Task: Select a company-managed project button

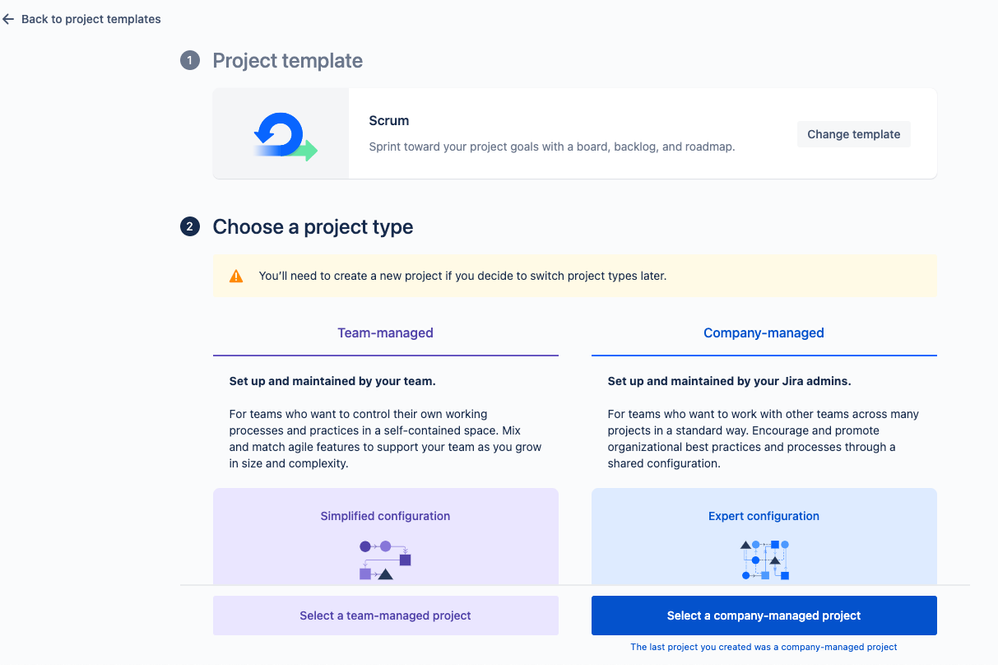Action: point(764,615)
